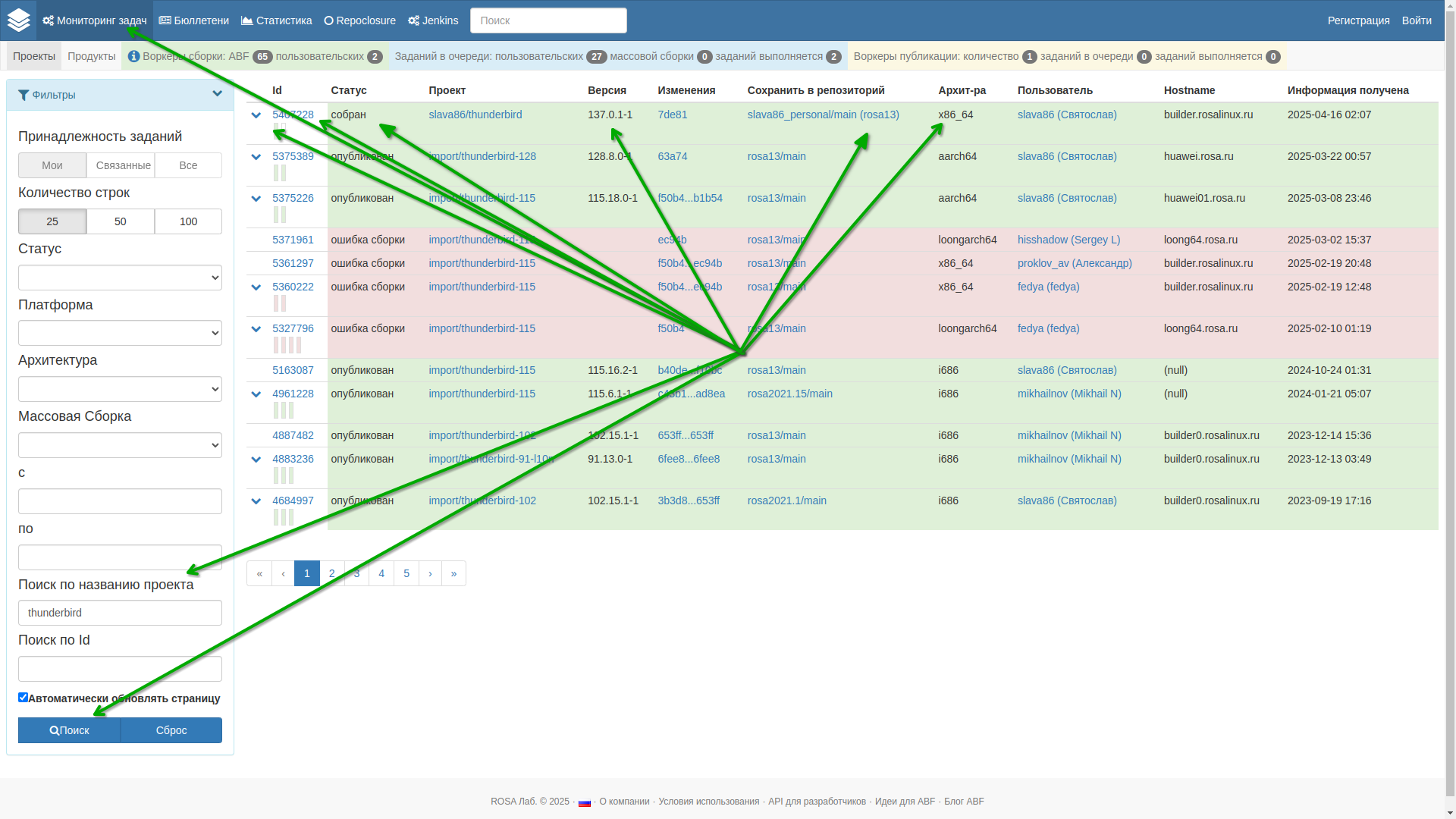
Task: Expand row for build 4961228
Action: 256,394
